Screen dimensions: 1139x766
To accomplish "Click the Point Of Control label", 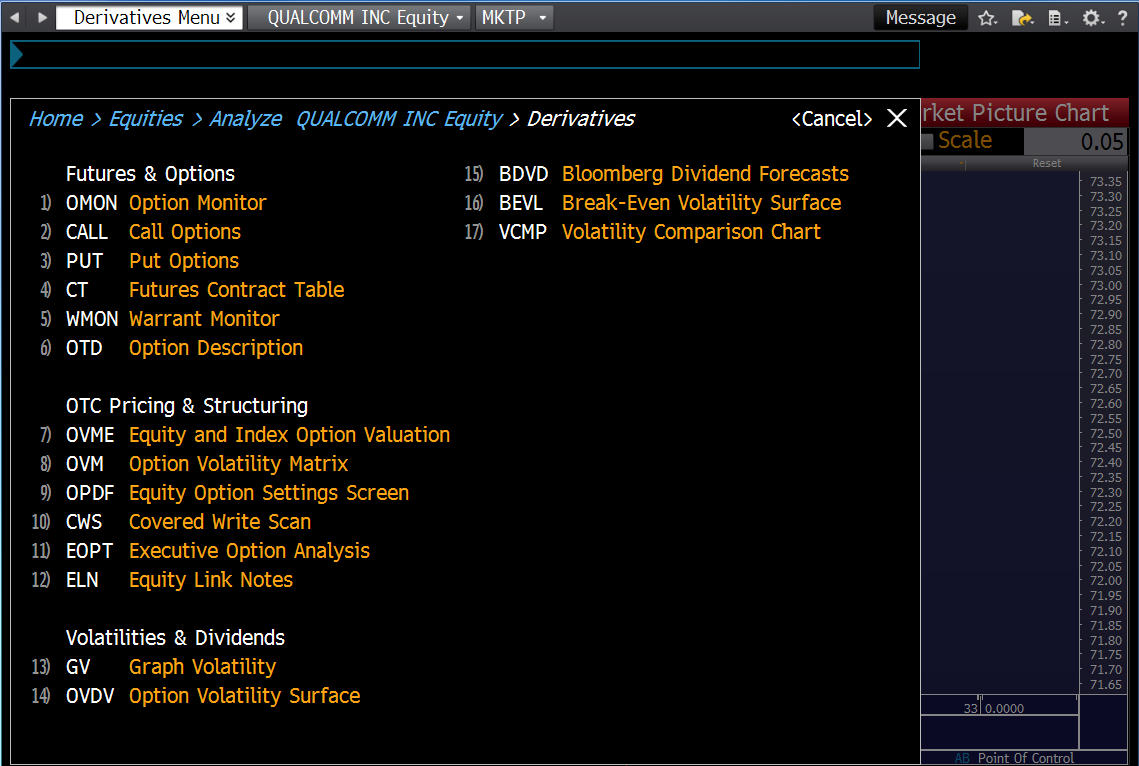I will coord(1025,758).
